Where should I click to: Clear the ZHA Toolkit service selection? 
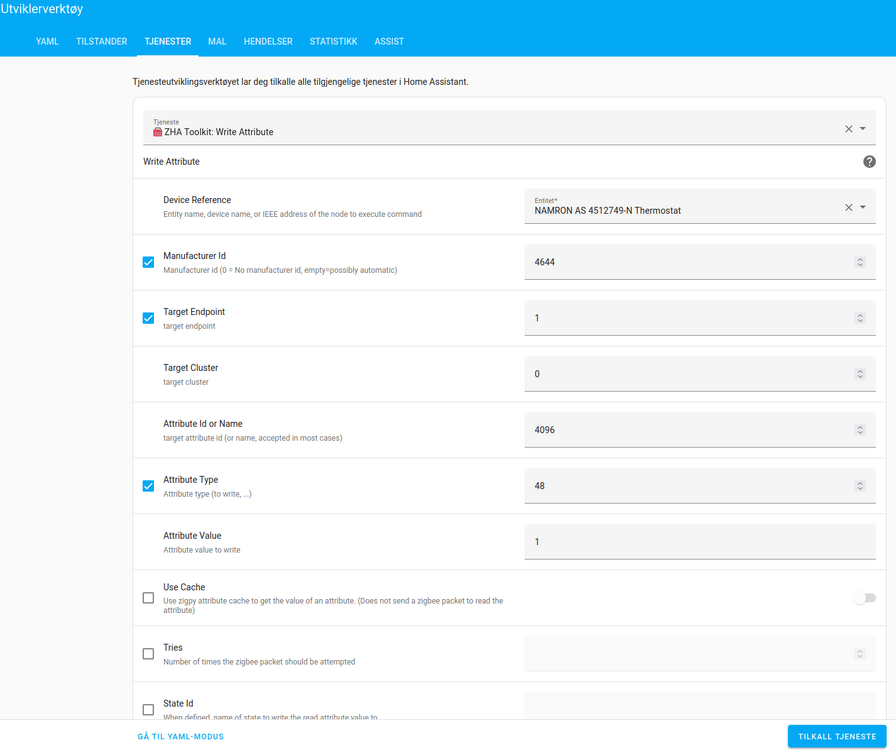pyautogui.click(x=848, y=129)
